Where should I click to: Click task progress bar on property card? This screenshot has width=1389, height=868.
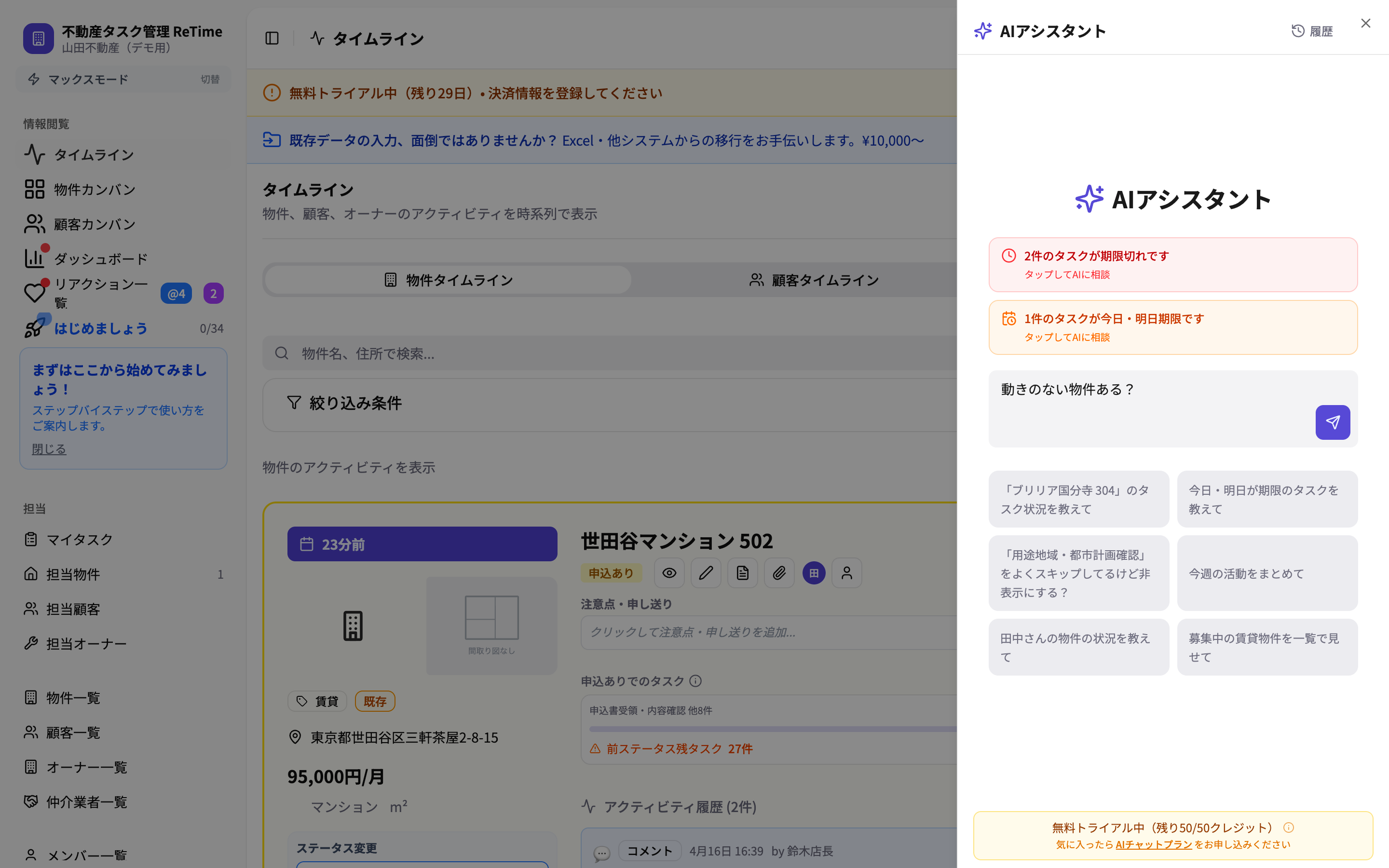click(773, 729)
